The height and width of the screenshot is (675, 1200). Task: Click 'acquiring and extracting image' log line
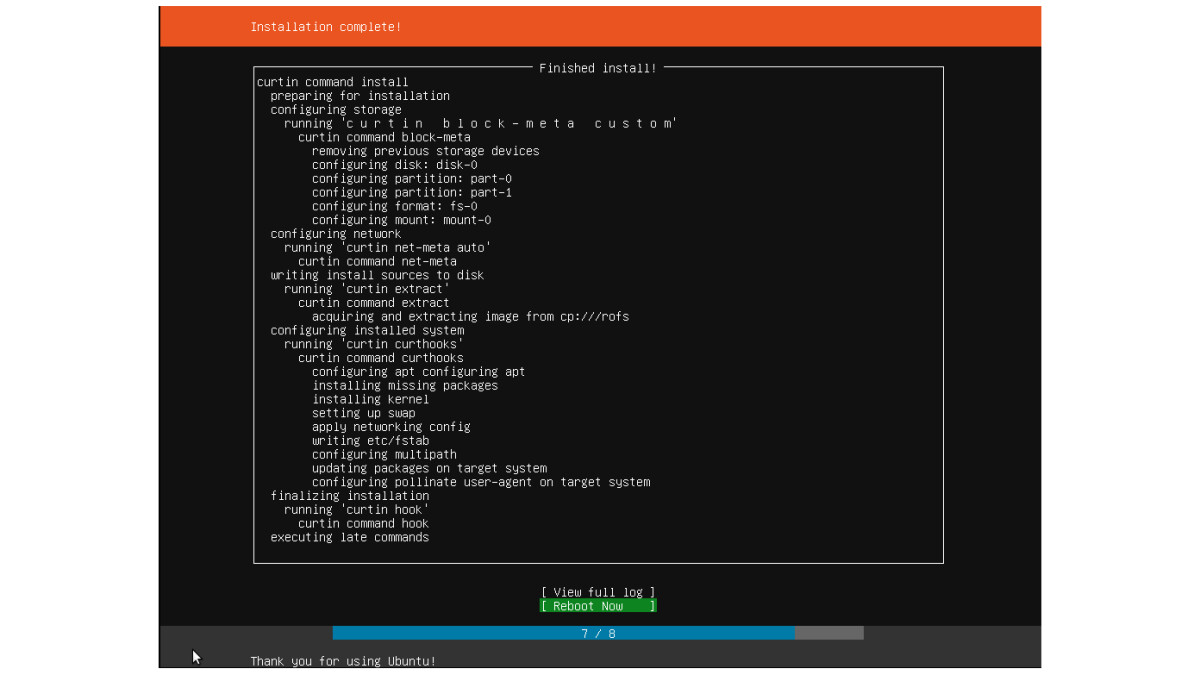point(471,317)
